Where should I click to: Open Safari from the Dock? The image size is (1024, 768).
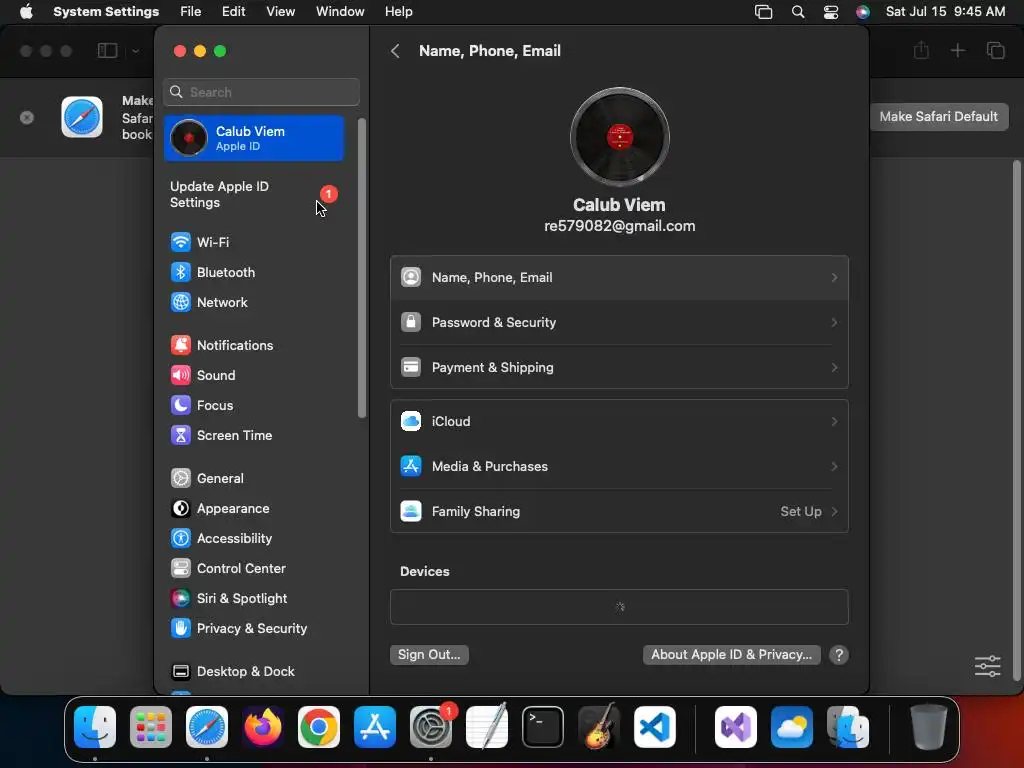(207, 727)
